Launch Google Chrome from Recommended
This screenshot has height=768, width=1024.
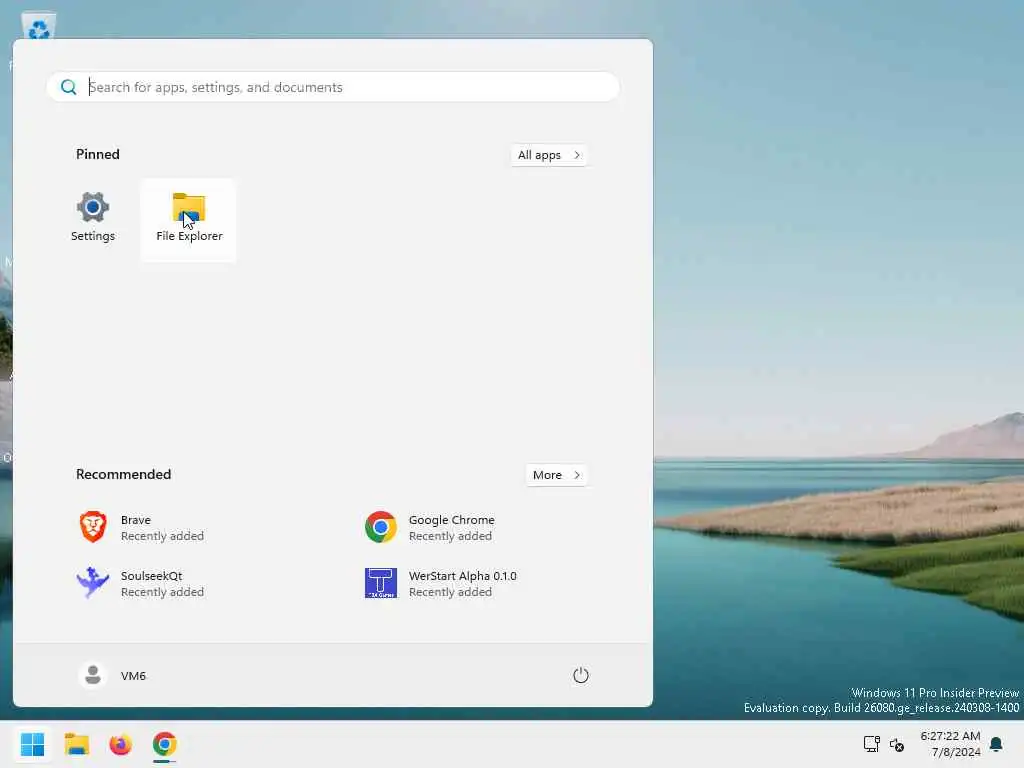(x=430, y=527)
